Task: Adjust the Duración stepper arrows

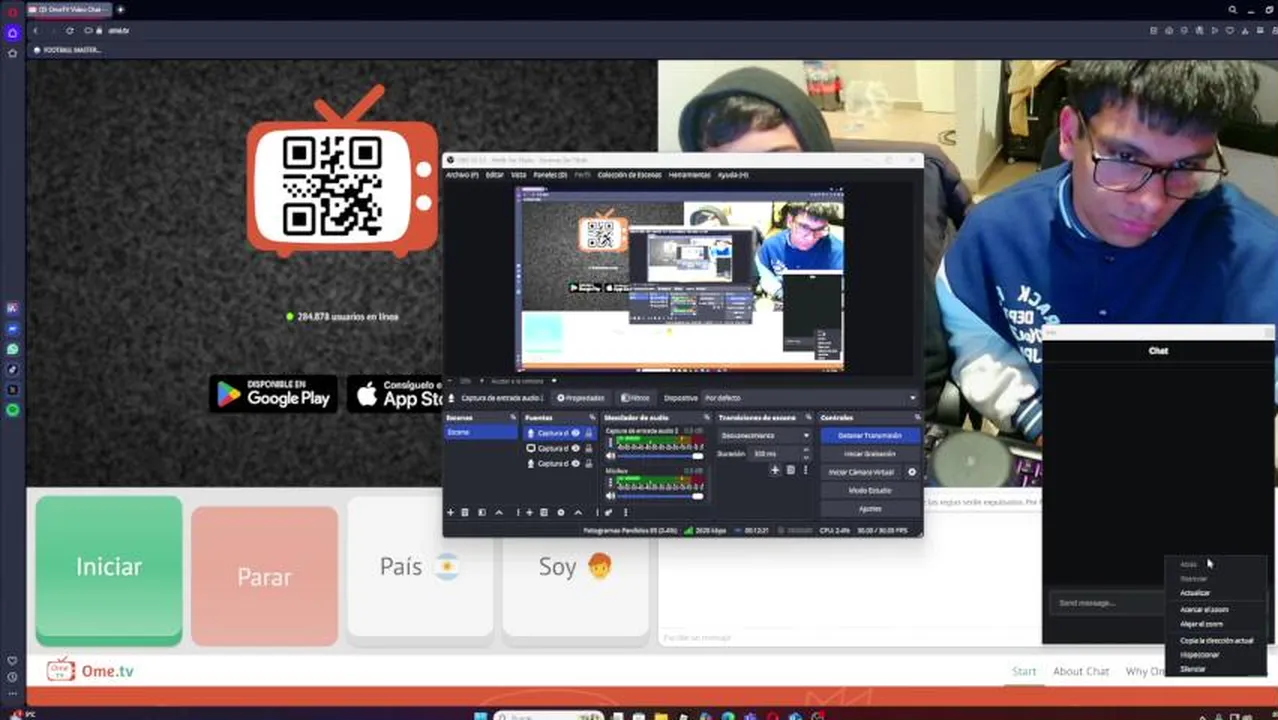Action: (806, 453)
